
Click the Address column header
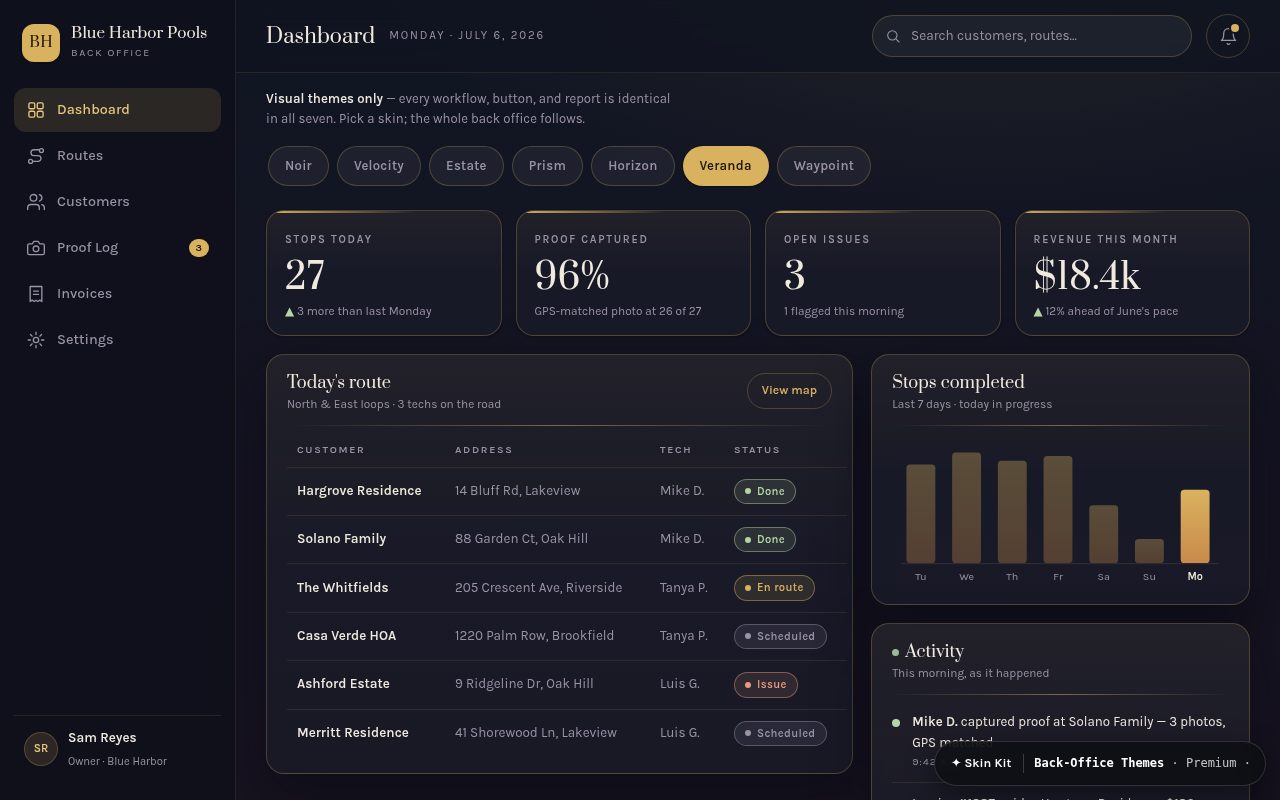click(x=484, y=450)
